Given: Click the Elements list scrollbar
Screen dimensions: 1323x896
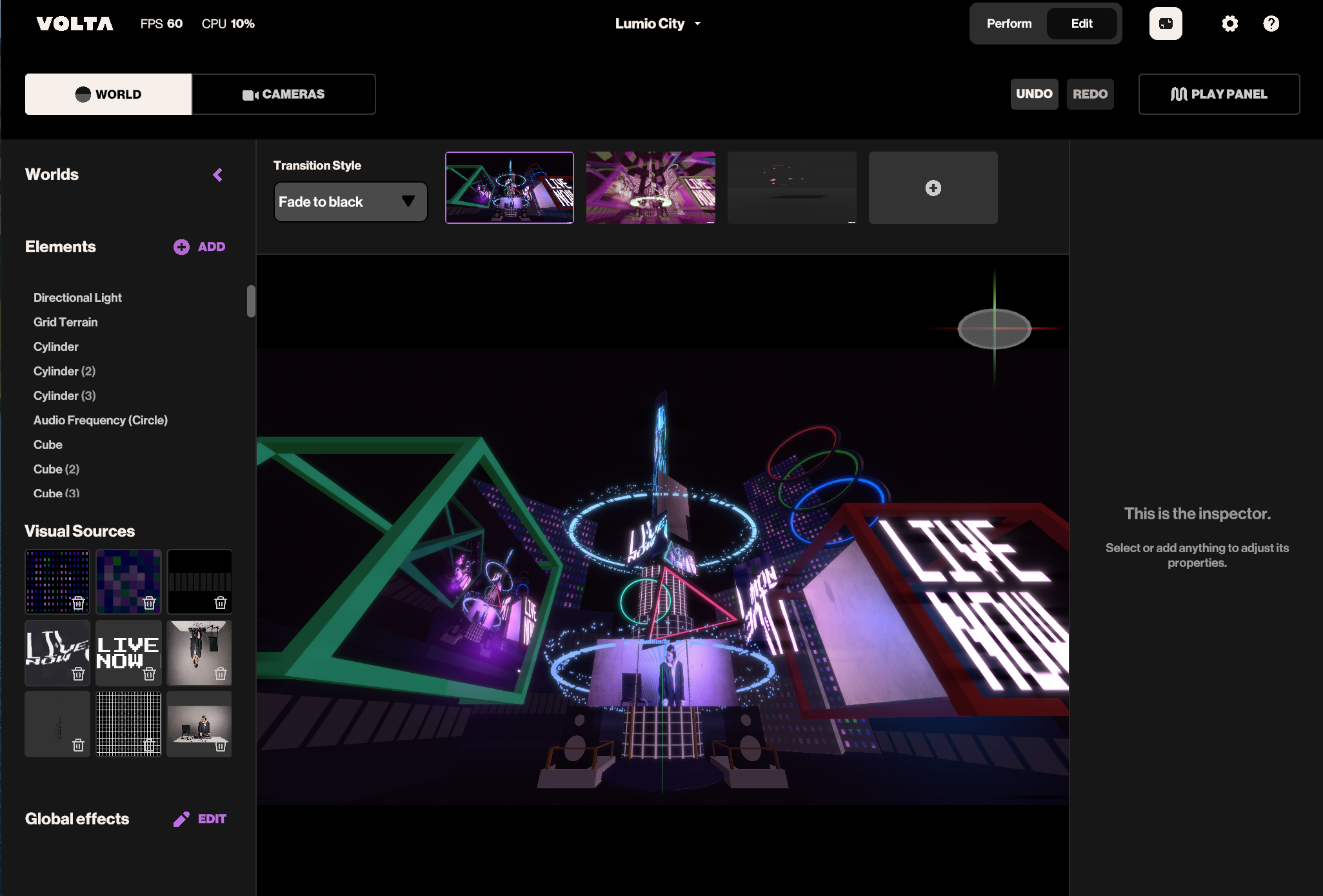Looking at the screenshot, I should click(251, 301).
